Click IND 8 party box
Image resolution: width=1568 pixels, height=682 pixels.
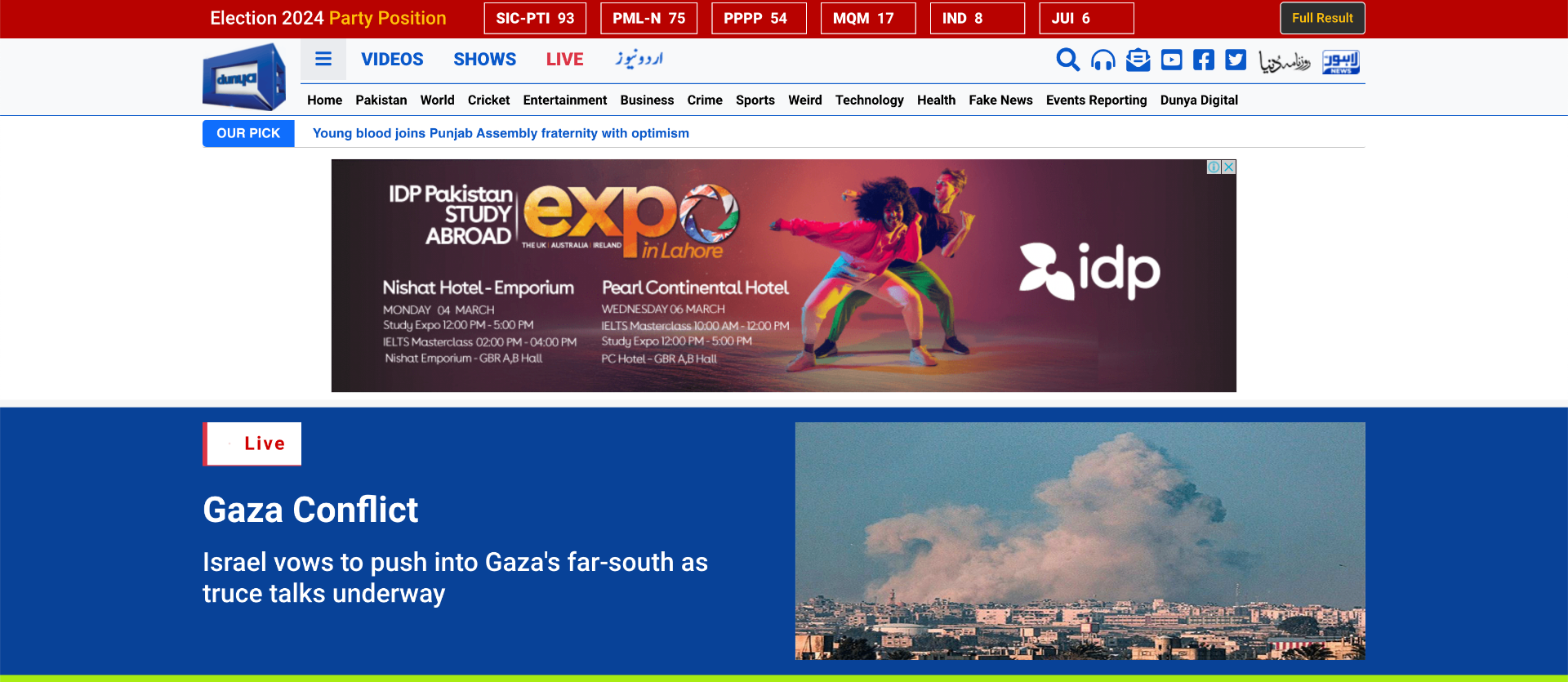coord(978,18)
